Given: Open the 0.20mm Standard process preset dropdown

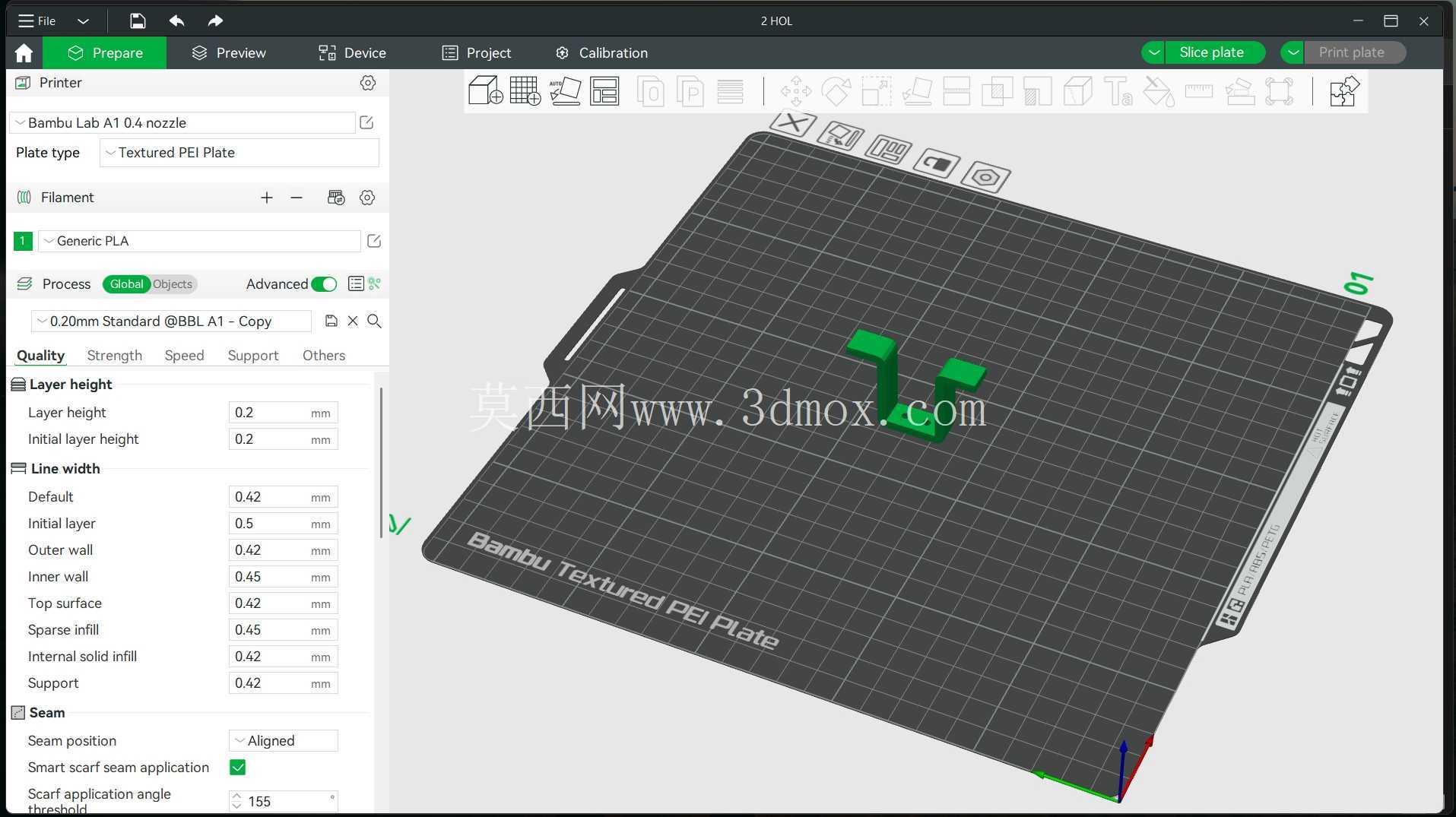Looking at the screenshot, I should coord(171,321).
